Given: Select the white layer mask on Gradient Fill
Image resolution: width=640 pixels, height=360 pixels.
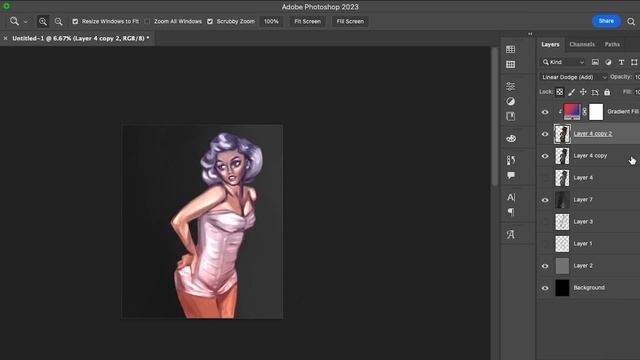Looking at the screenshot, I should (x=596, y=112).
